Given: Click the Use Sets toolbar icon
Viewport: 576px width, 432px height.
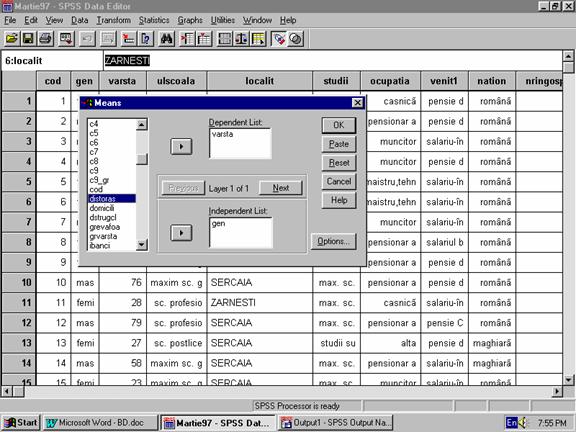Looking at the screenshot, I should [296, 39].
